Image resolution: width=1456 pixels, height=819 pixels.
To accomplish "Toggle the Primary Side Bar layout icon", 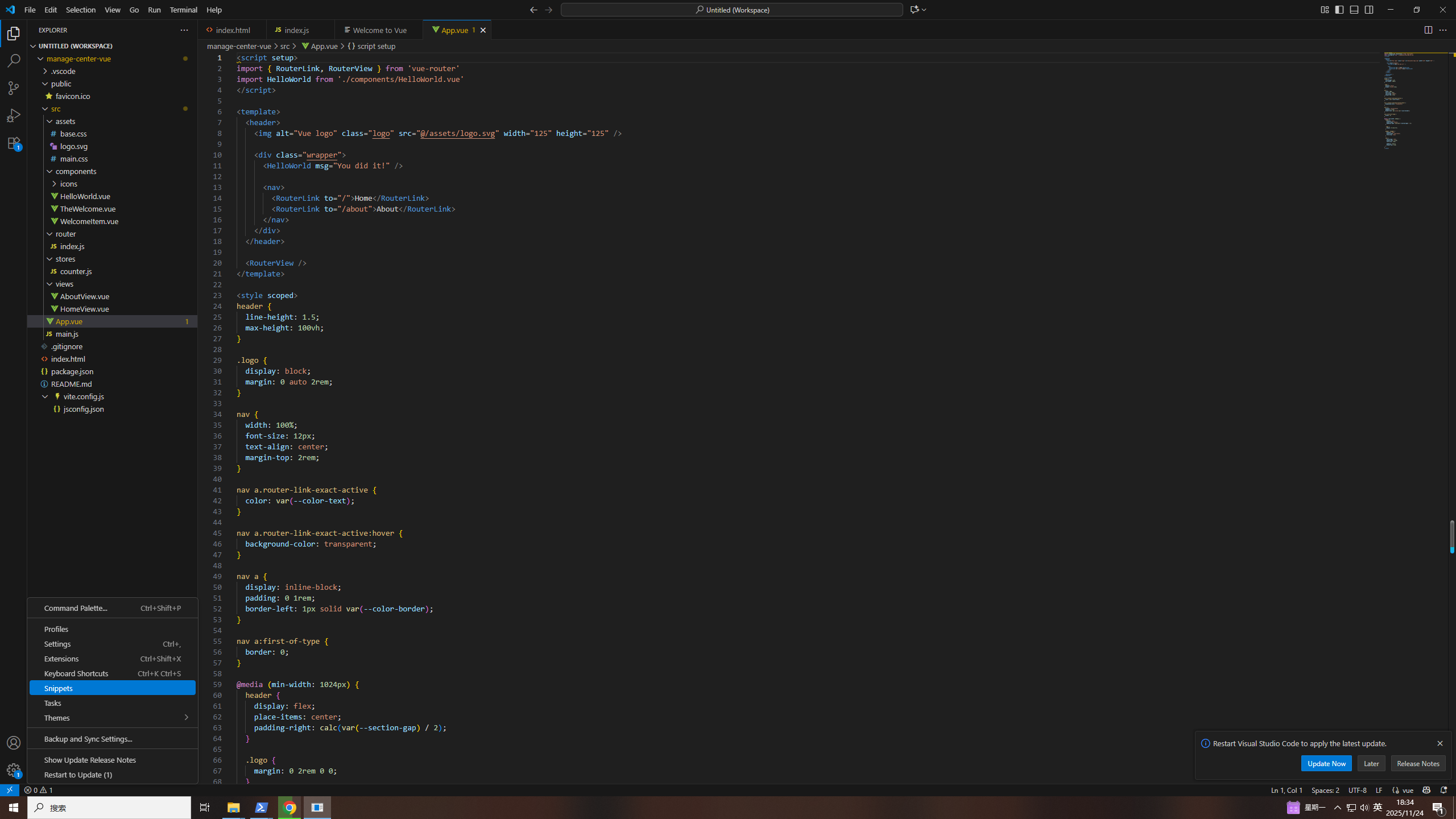I will click(1339, 10).
